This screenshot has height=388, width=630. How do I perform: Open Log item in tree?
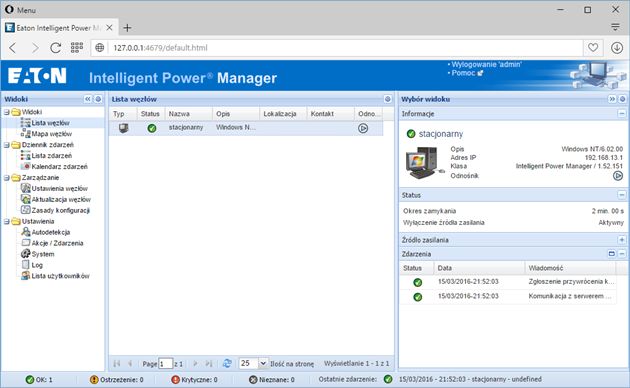[x=37, y=265]
